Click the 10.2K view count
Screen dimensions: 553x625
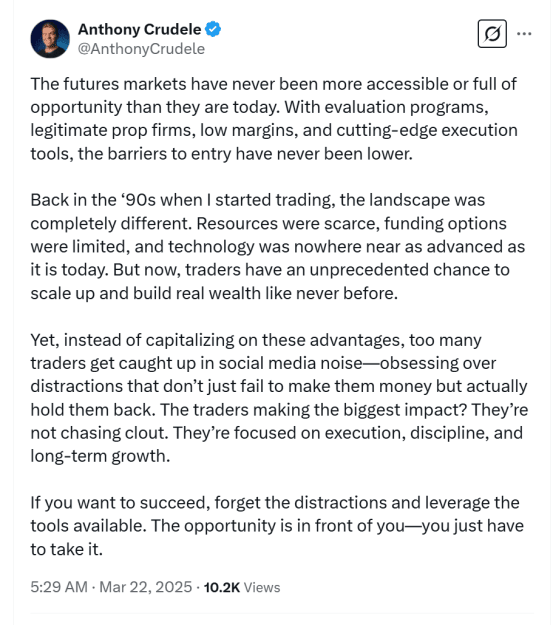(x=222, y=588)
